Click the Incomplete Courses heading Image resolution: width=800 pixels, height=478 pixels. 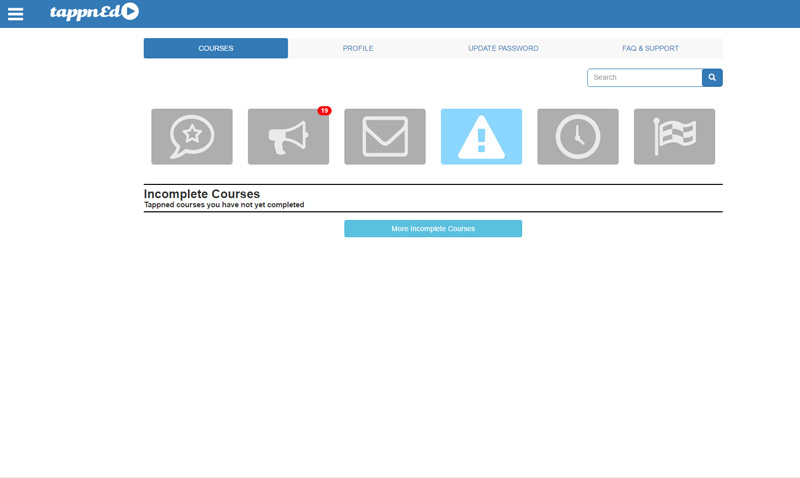click(202, 194)
